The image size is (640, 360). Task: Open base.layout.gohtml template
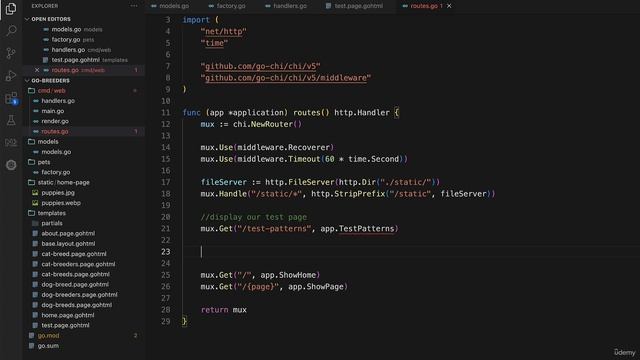point(68,244)
